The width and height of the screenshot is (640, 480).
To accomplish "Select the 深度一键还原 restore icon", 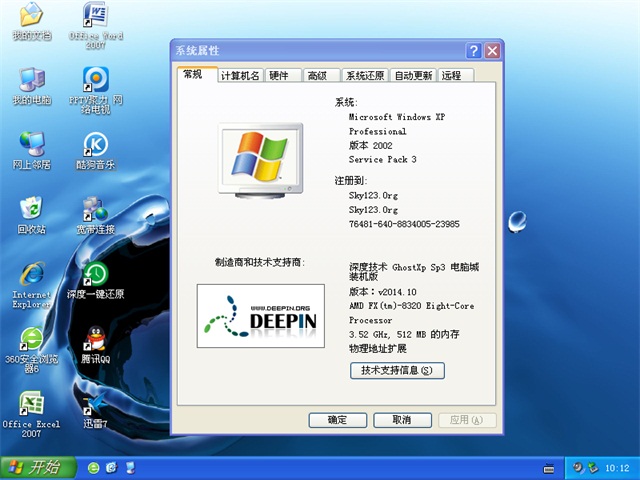I will (x=95, y=272).
